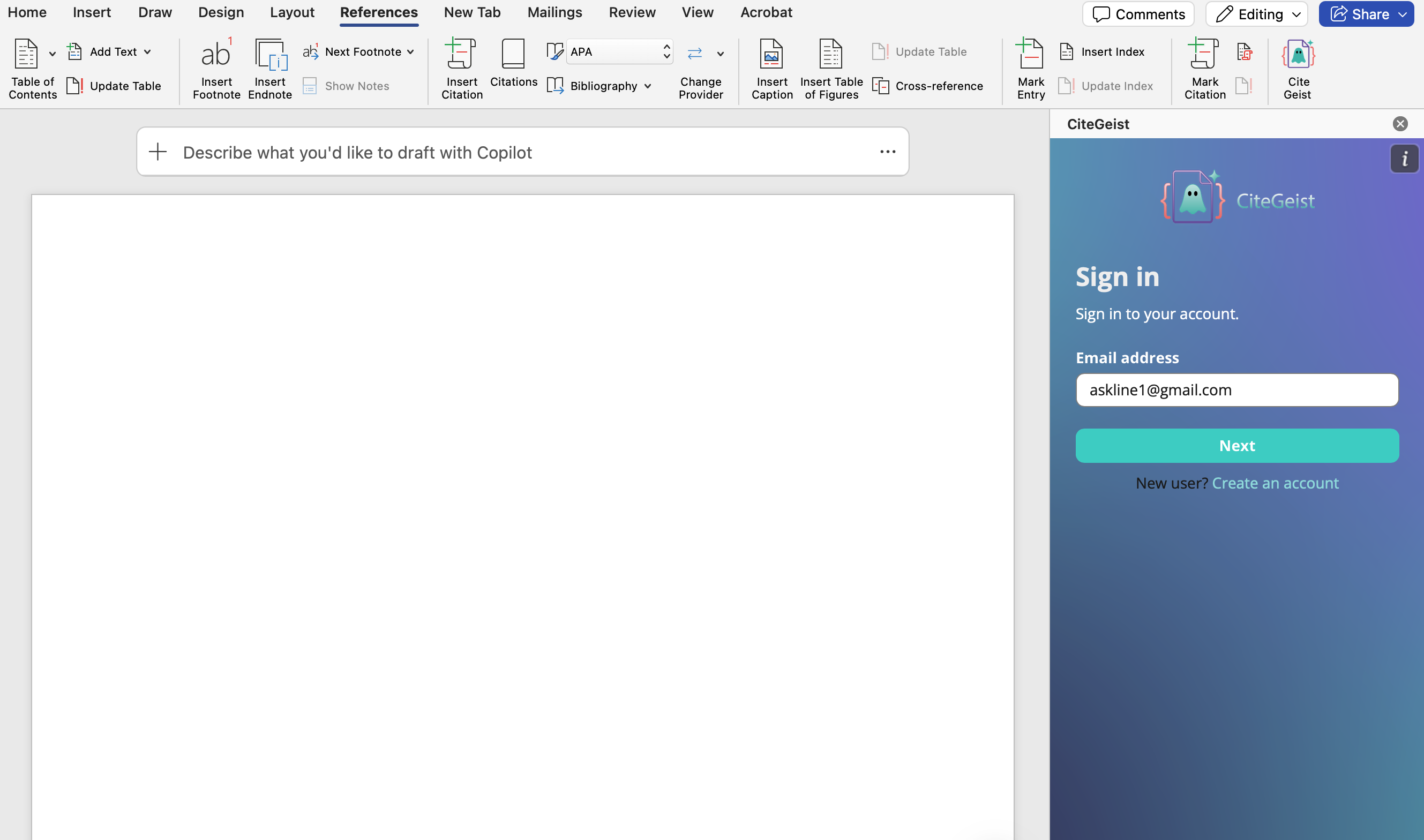Open the Cite Geist add-in button
Screen dimensions: 1424x840
pos(1298,69)
